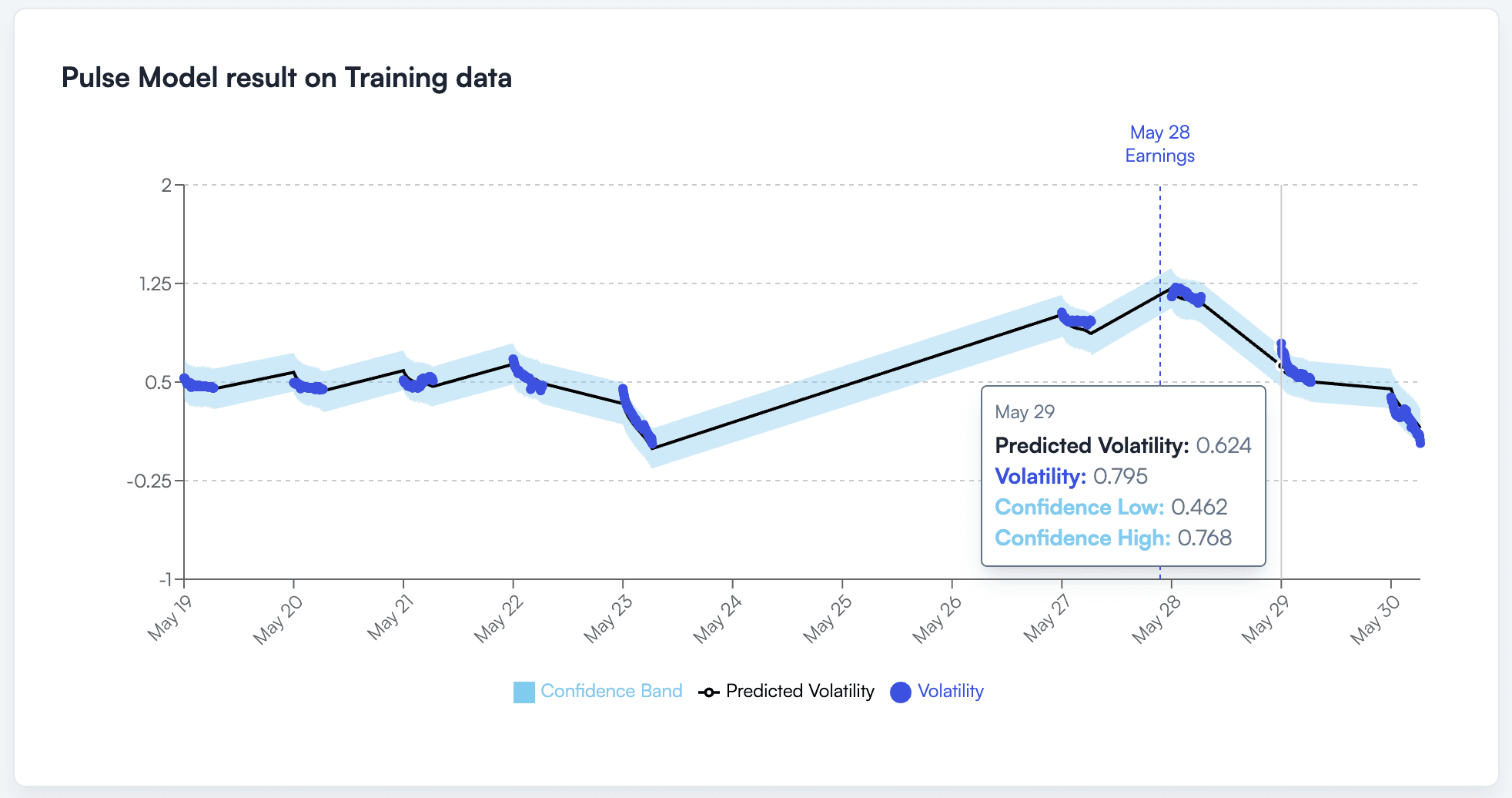Viewport: 1512px width, 798px height.
Task: Toggle the Confidence Band legend label
Action: pyautogui.click(x=611, y=691)
